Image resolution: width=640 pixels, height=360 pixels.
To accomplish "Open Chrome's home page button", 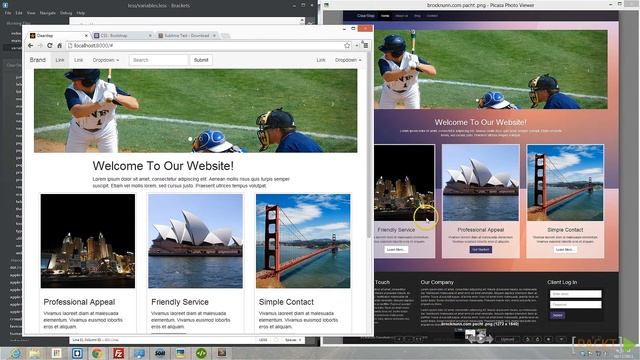I will (59, 45).
